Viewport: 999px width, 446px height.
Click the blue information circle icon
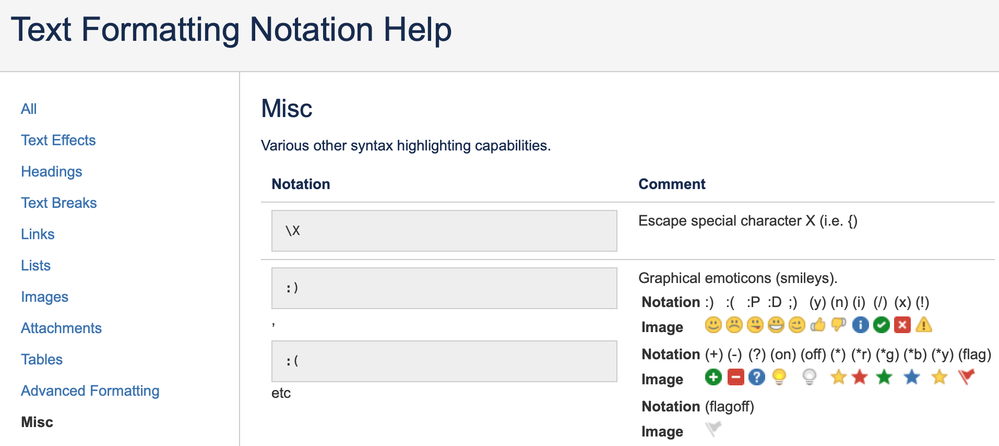[860, 326]
